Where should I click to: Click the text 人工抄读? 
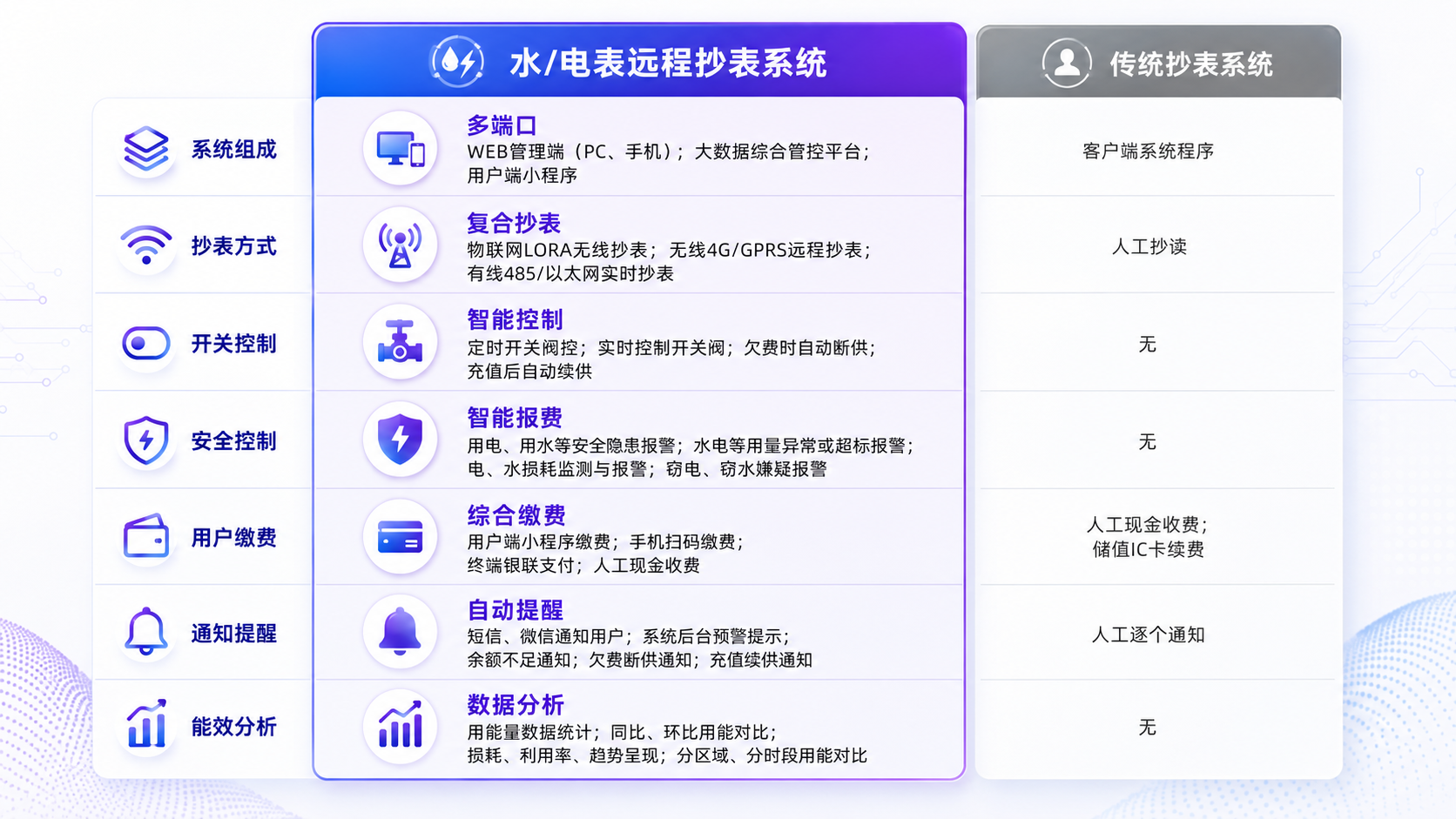(x=1149, y=247)
